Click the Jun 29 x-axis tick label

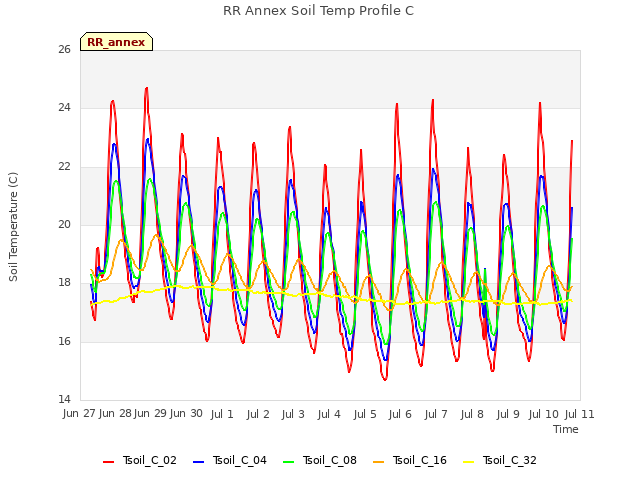point(150,414)
